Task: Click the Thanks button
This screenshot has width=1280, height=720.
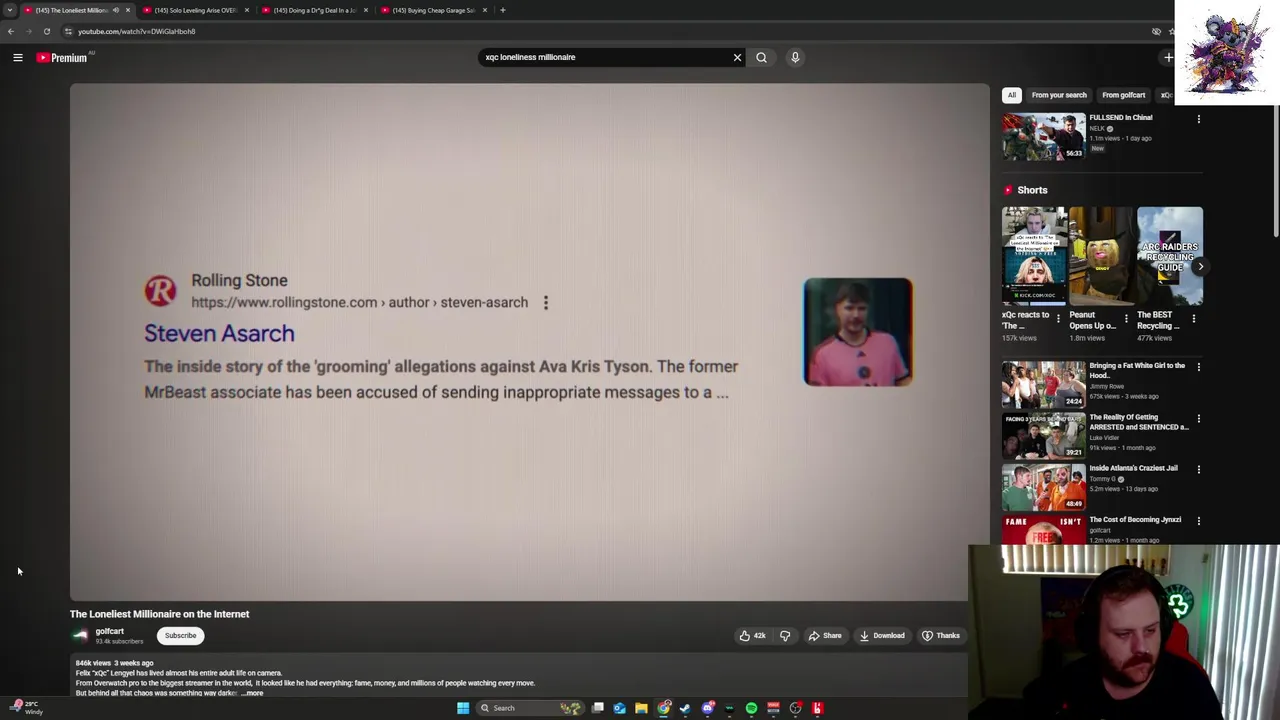Action: click(941, 636)
